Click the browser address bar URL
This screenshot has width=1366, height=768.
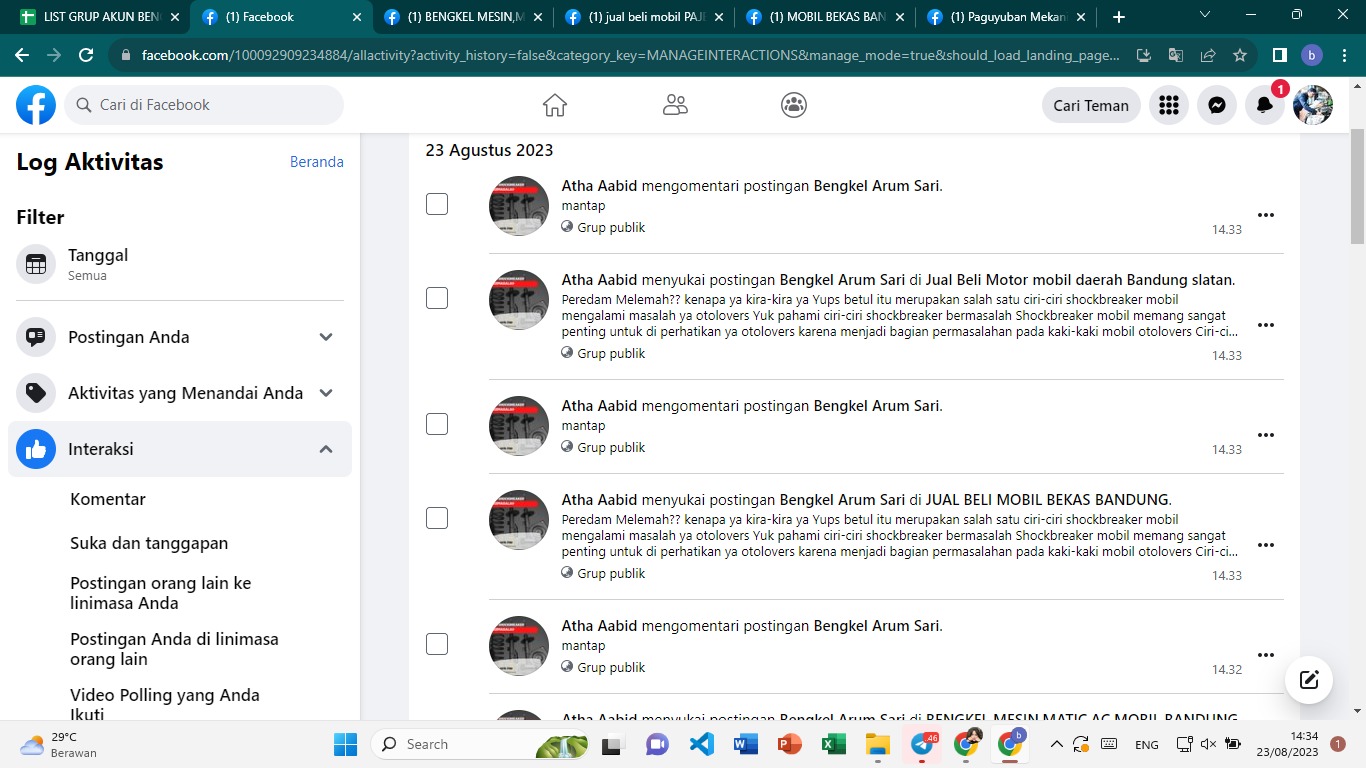tap(630, 56)
